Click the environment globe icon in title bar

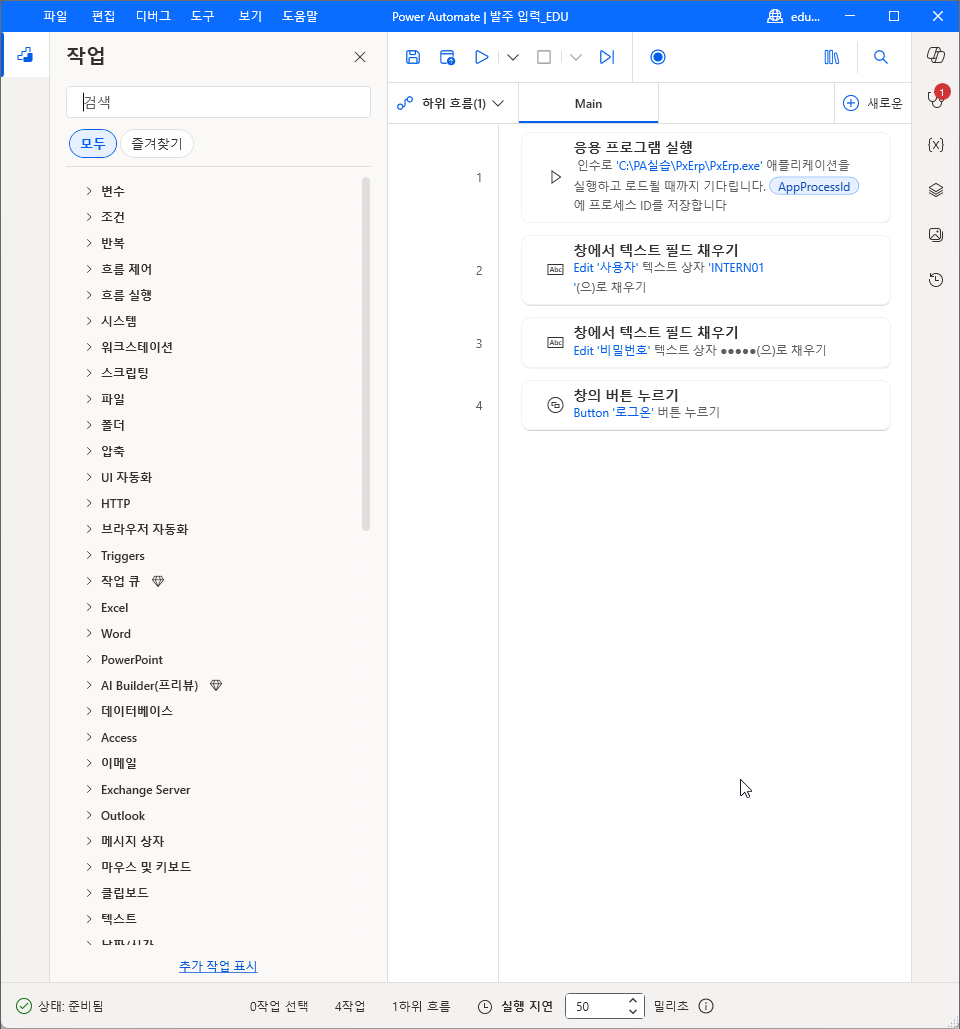pyautogui.click(x=775, y=16)
